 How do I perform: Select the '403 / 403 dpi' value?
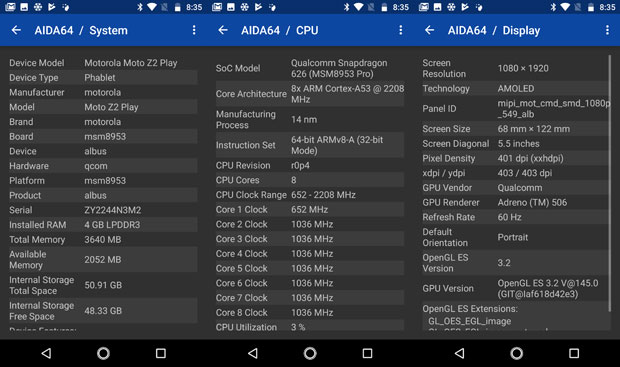click(525, 173)
